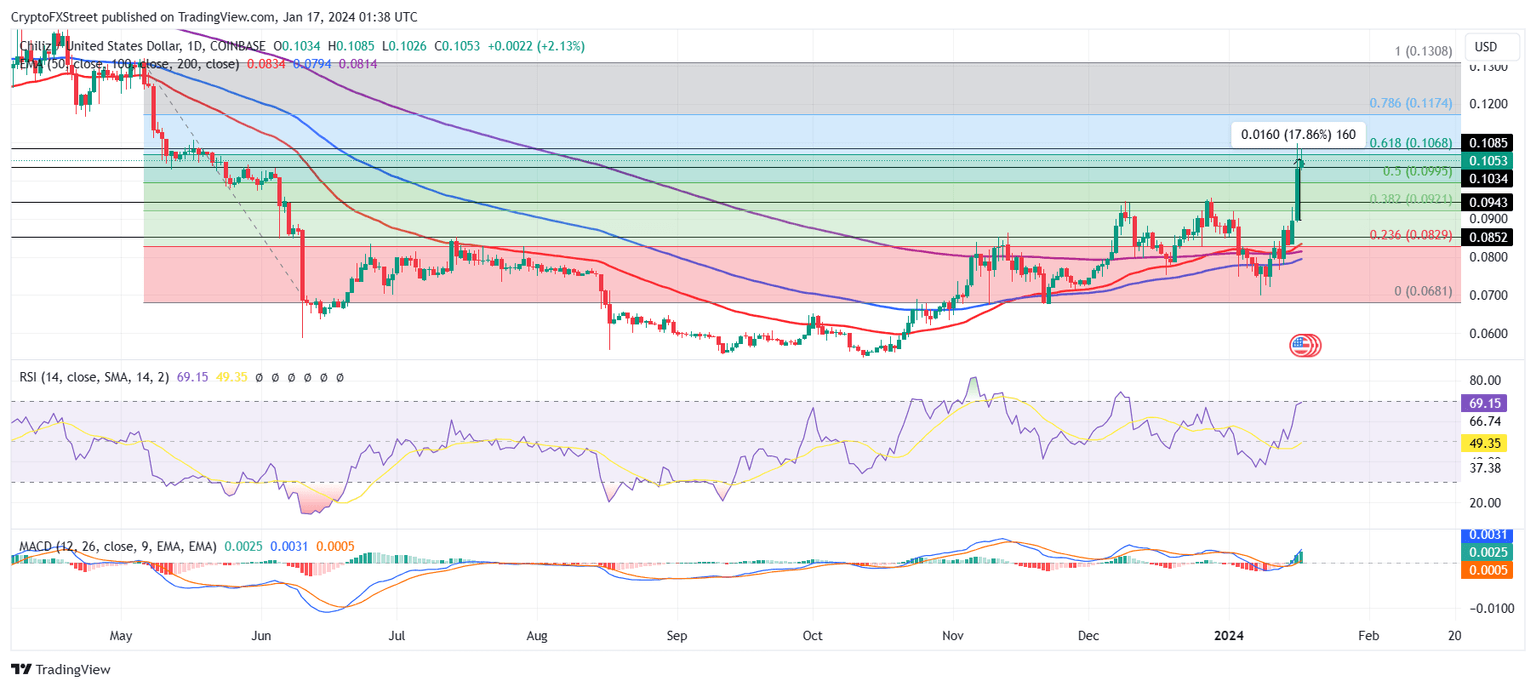This screenshot has width=1536, height=688.
Task: Click the Fibonacci level label 0 (0.0681)
Action: click(x=1421, y=291)
